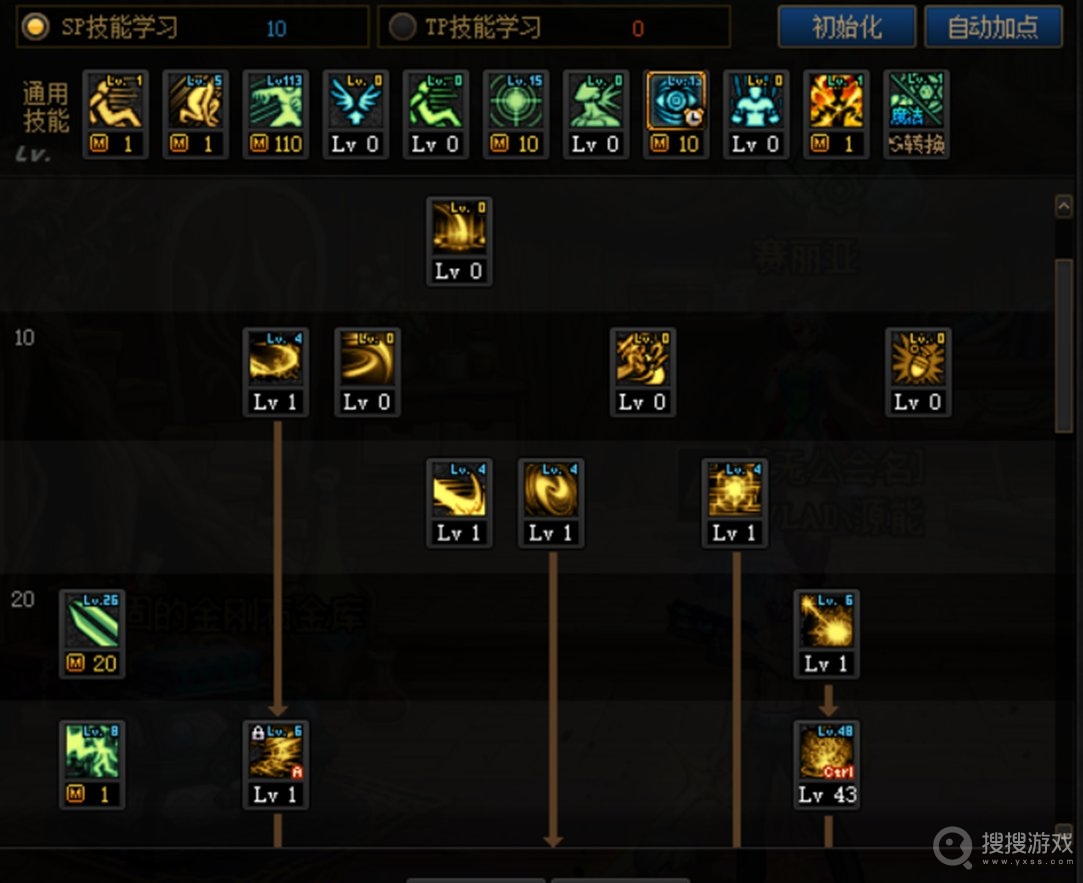Click the 魔法转换 conversion skill icon
1083x883 pixels.
tap(917, 115)
